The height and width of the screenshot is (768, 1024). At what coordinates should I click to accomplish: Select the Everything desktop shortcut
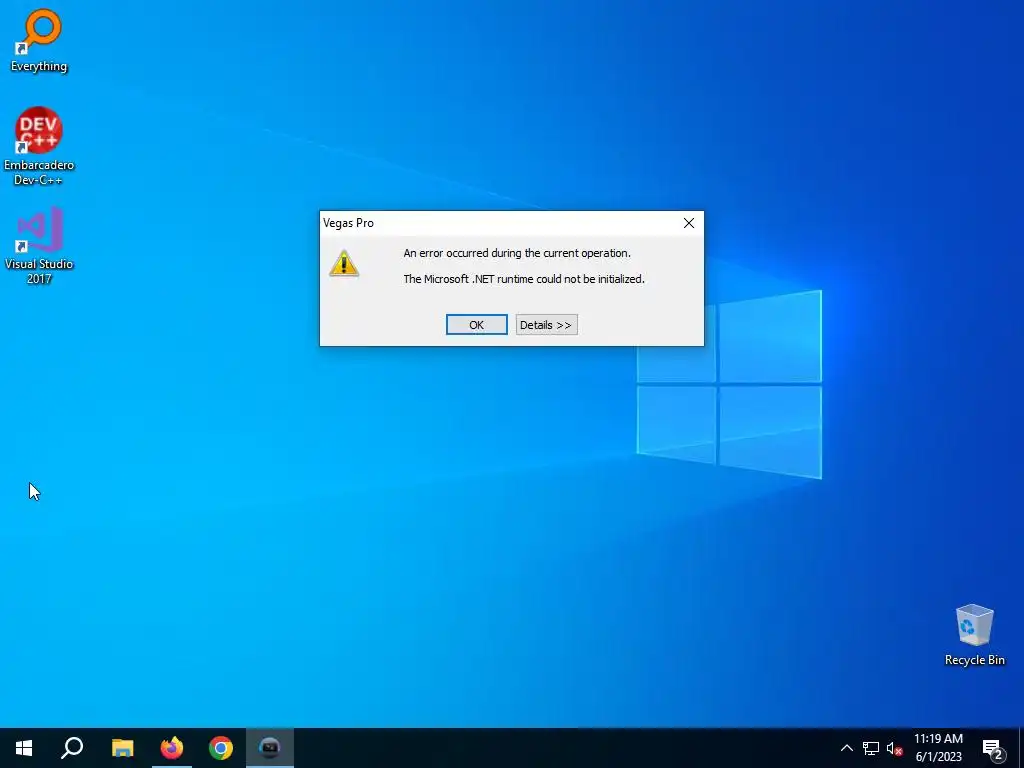(39, 41)
